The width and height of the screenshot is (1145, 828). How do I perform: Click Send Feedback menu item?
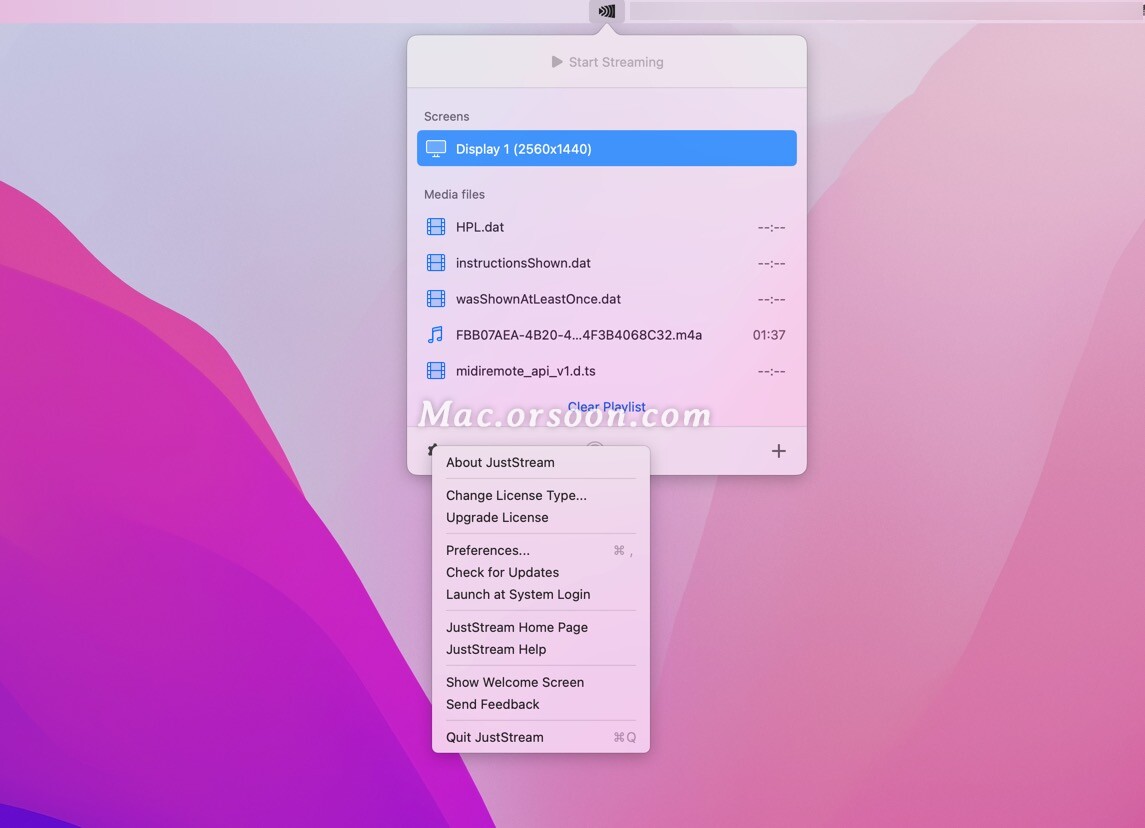(x=540, y=704)
